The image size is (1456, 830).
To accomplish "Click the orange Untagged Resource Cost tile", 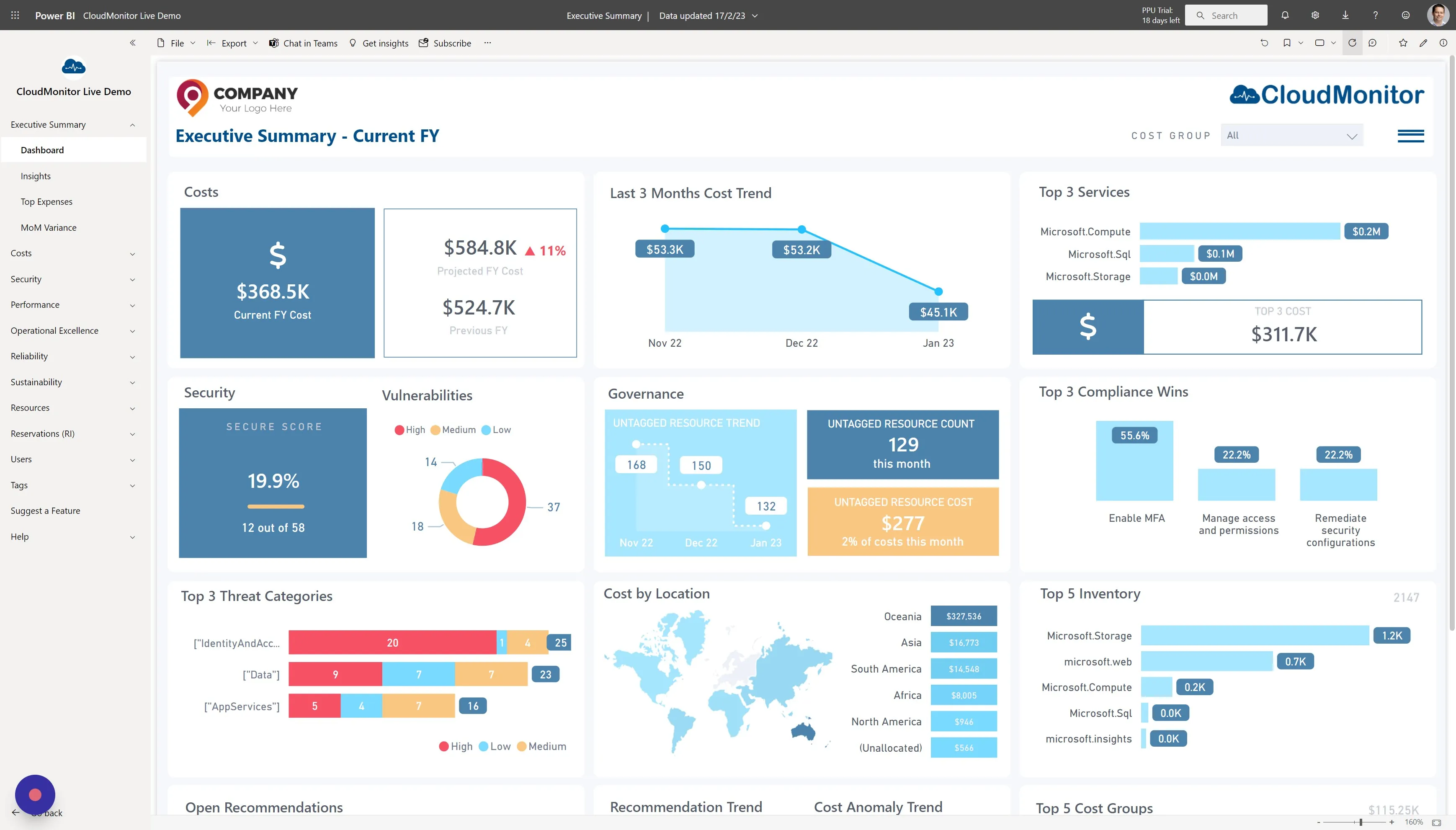I will point(903,521).
